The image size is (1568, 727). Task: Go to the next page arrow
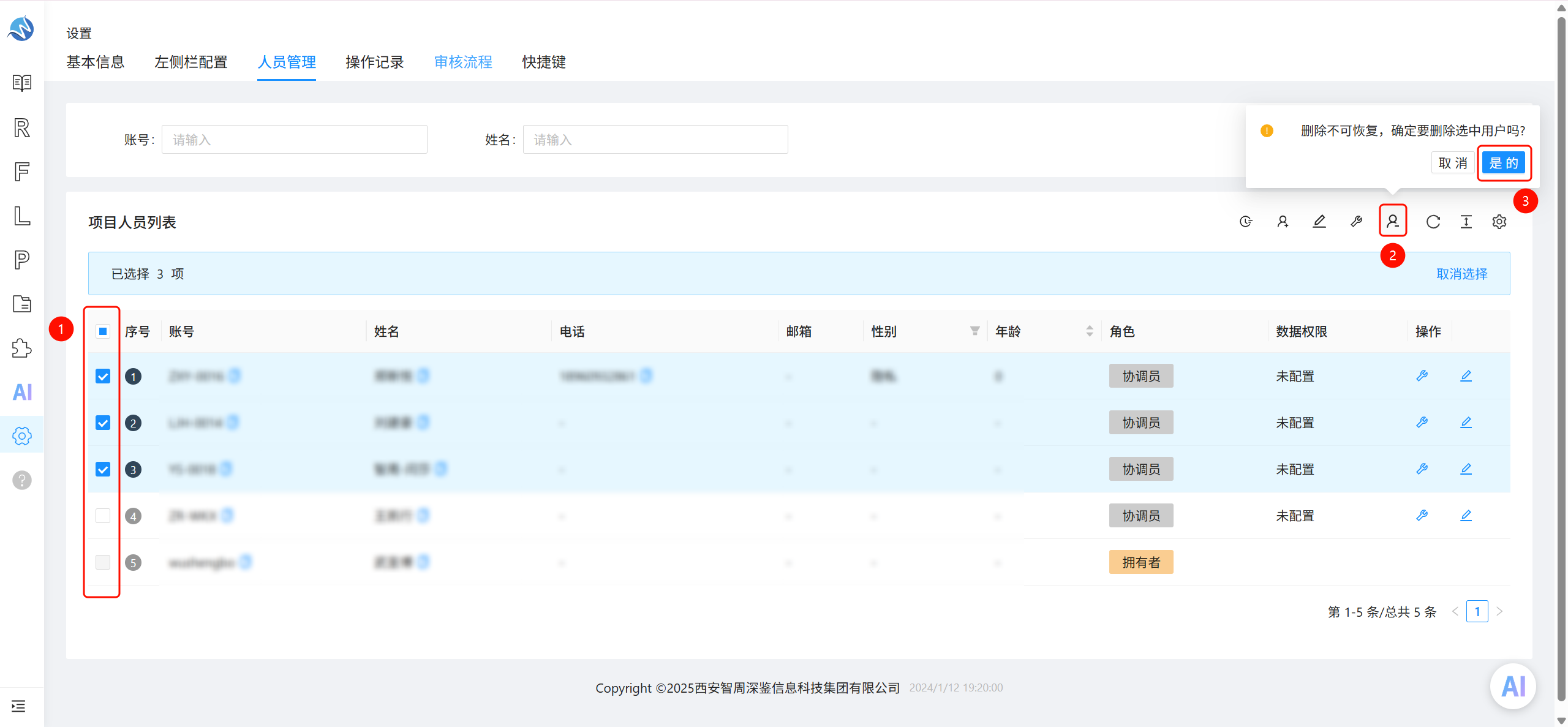(x=1499, y=611)
